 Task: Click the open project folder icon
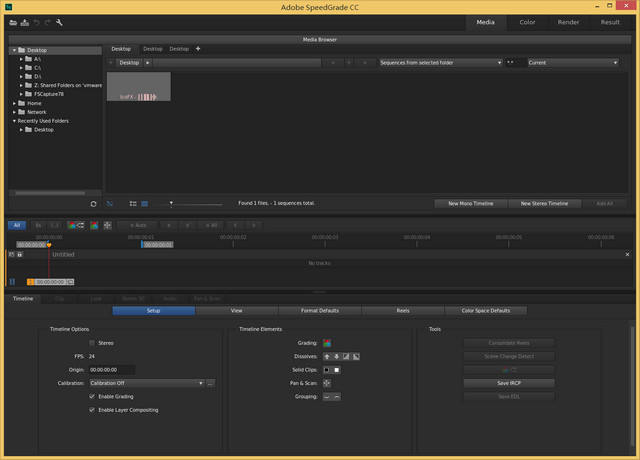point(13,22)
